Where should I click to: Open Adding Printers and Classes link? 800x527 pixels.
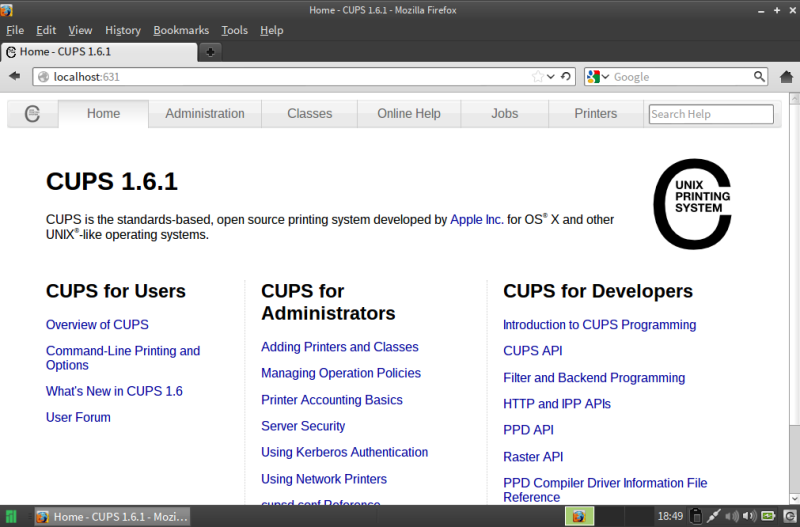point(340,346)
